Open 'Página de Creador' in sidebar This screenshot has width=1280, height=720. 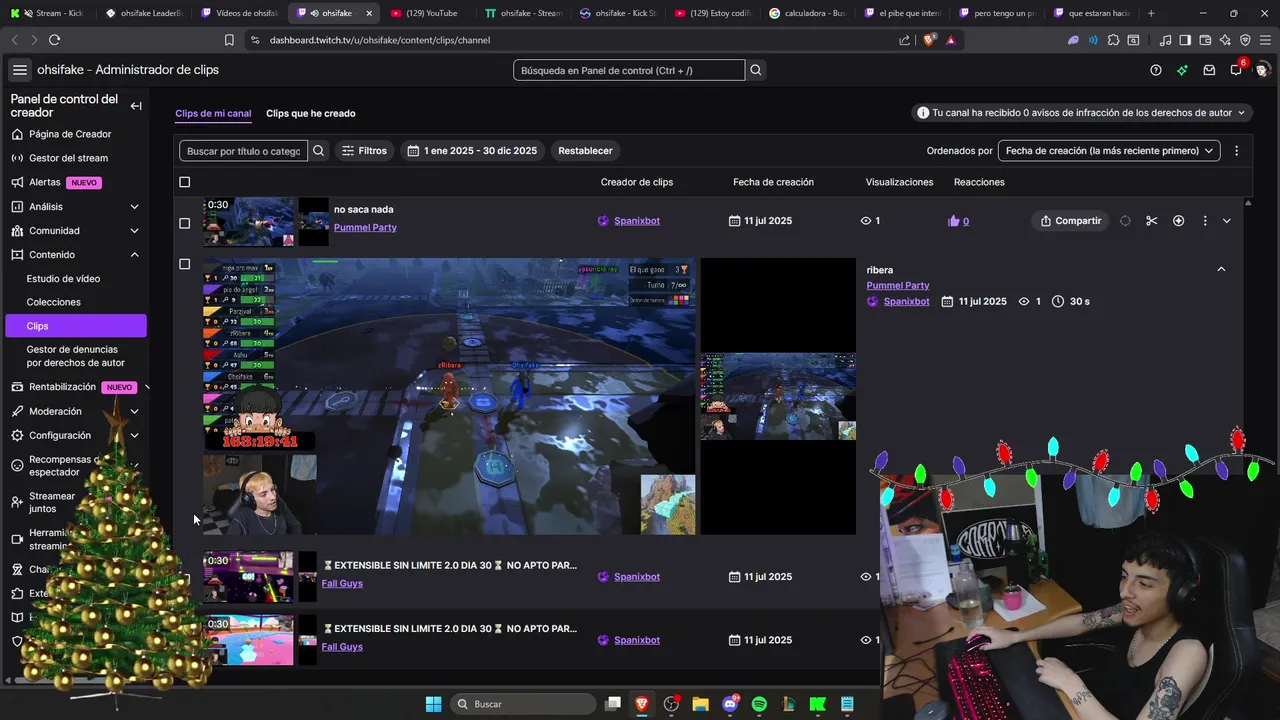click(x=70, y=134)
